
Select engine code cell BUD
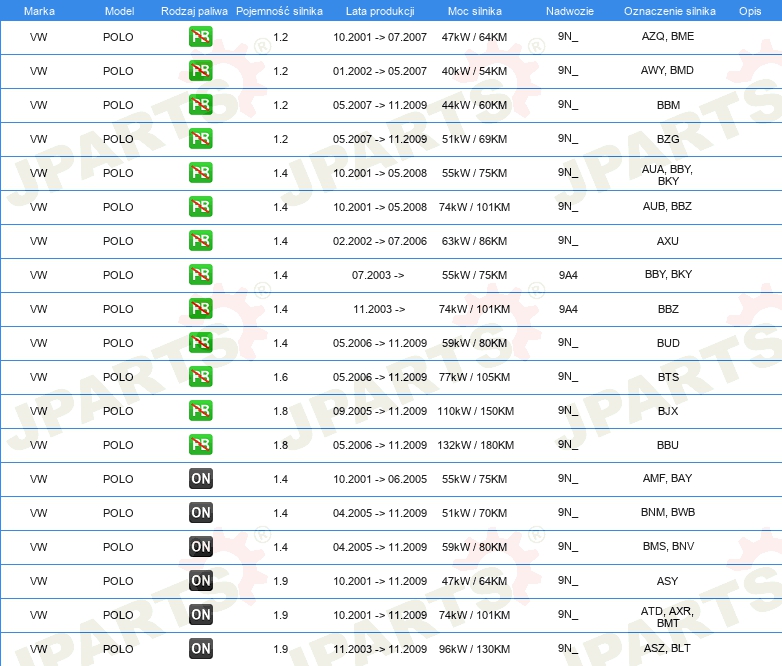668,343
